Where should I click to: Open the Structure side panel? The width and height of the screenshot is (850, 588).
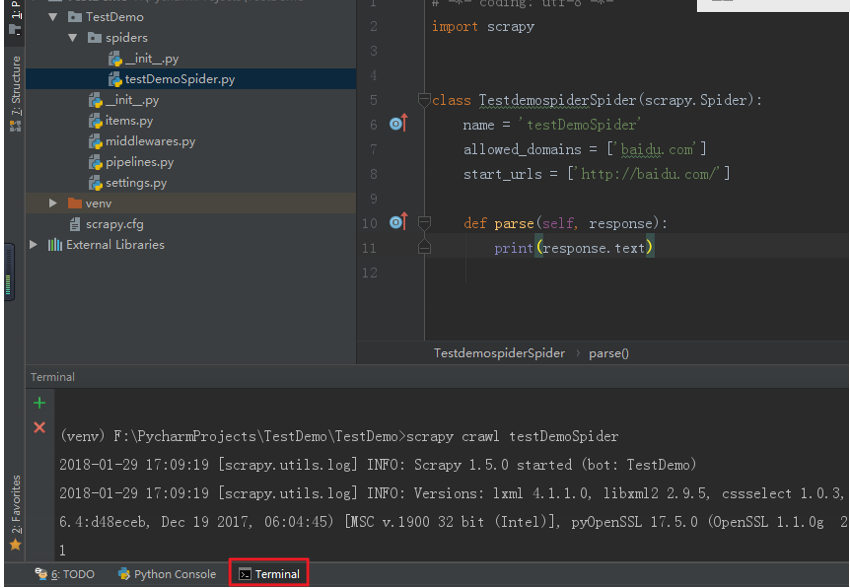[15, 95]
